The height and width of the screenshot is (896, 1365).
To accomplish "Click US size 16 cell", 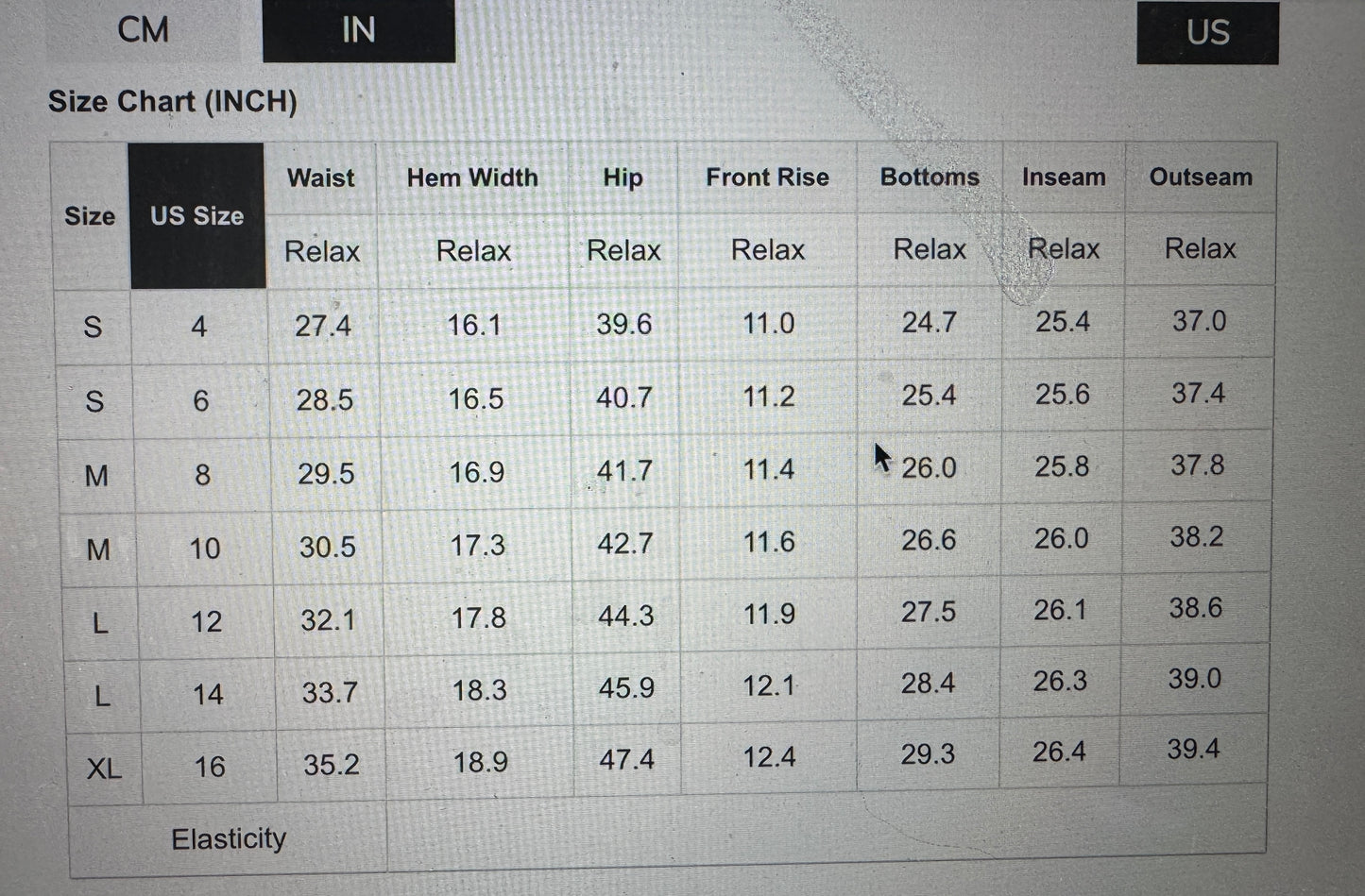I will [x=210, y=766].
